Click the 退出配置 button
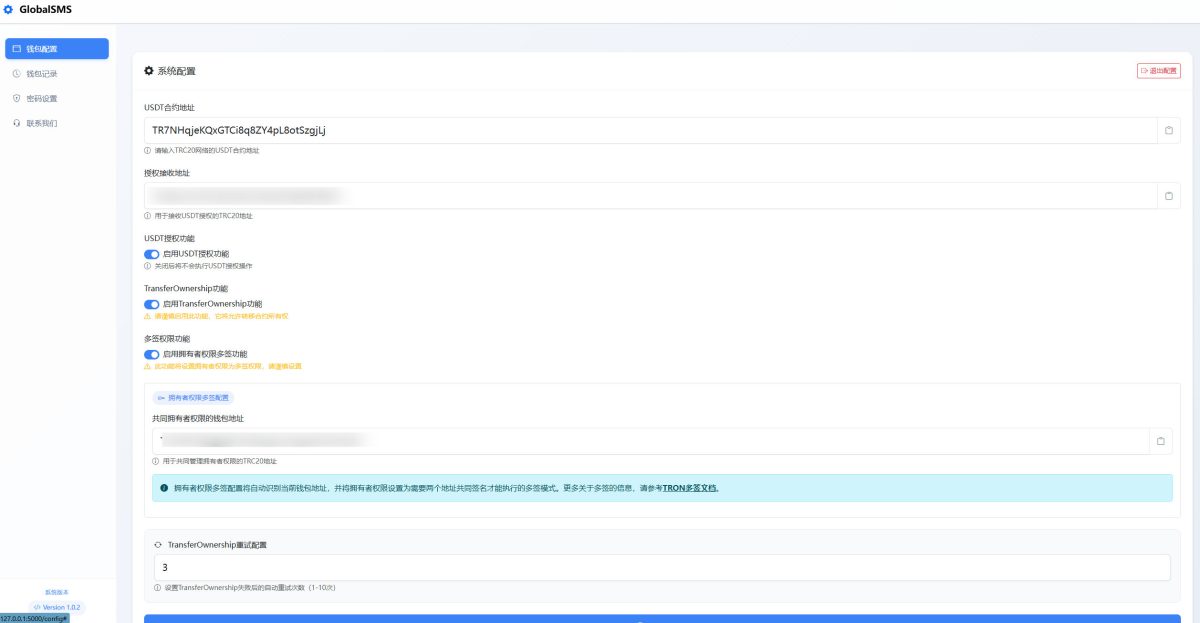 coord(1158,71)
